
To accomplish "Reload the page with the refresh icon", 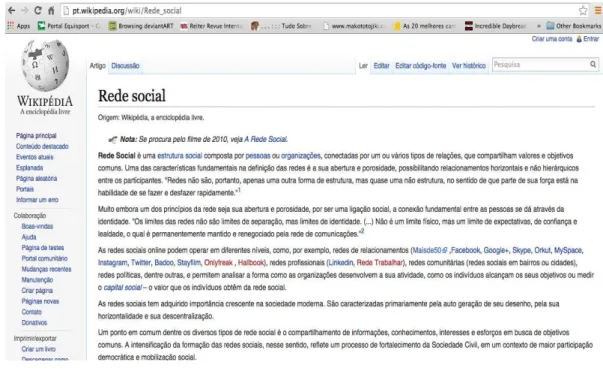I will 38,10.
